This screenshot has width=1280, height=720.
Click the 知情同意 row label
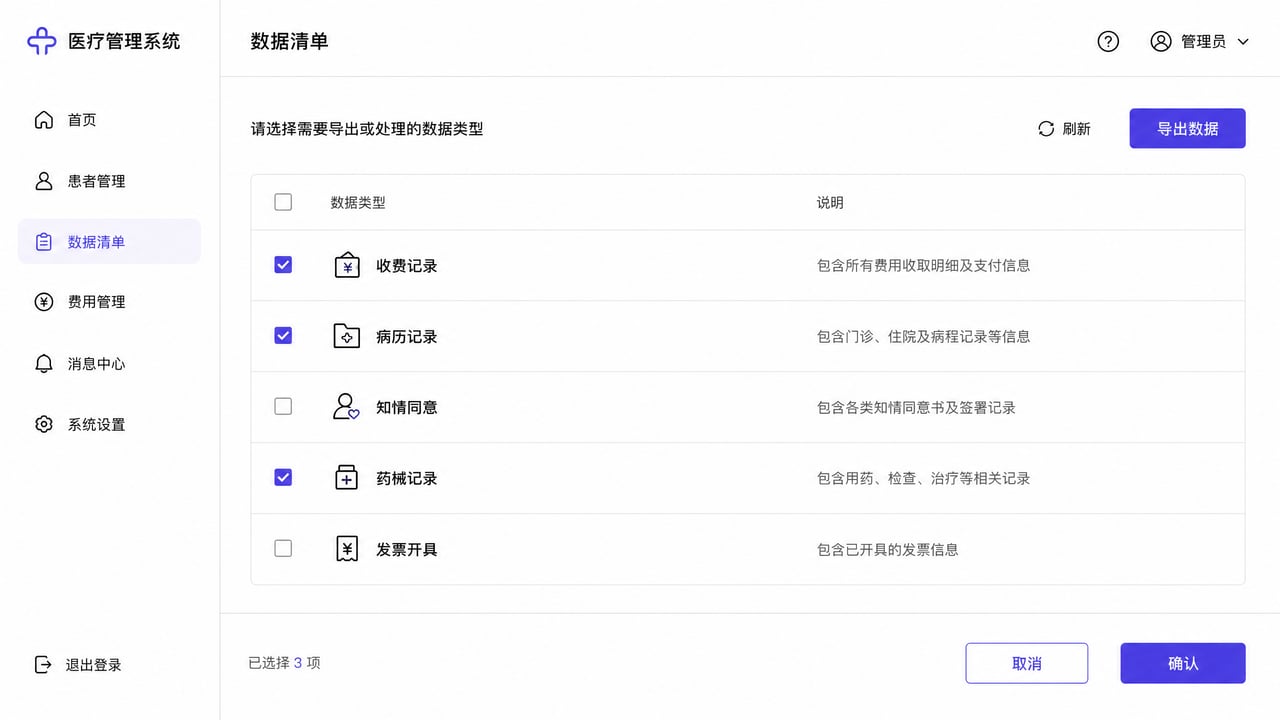407,408
